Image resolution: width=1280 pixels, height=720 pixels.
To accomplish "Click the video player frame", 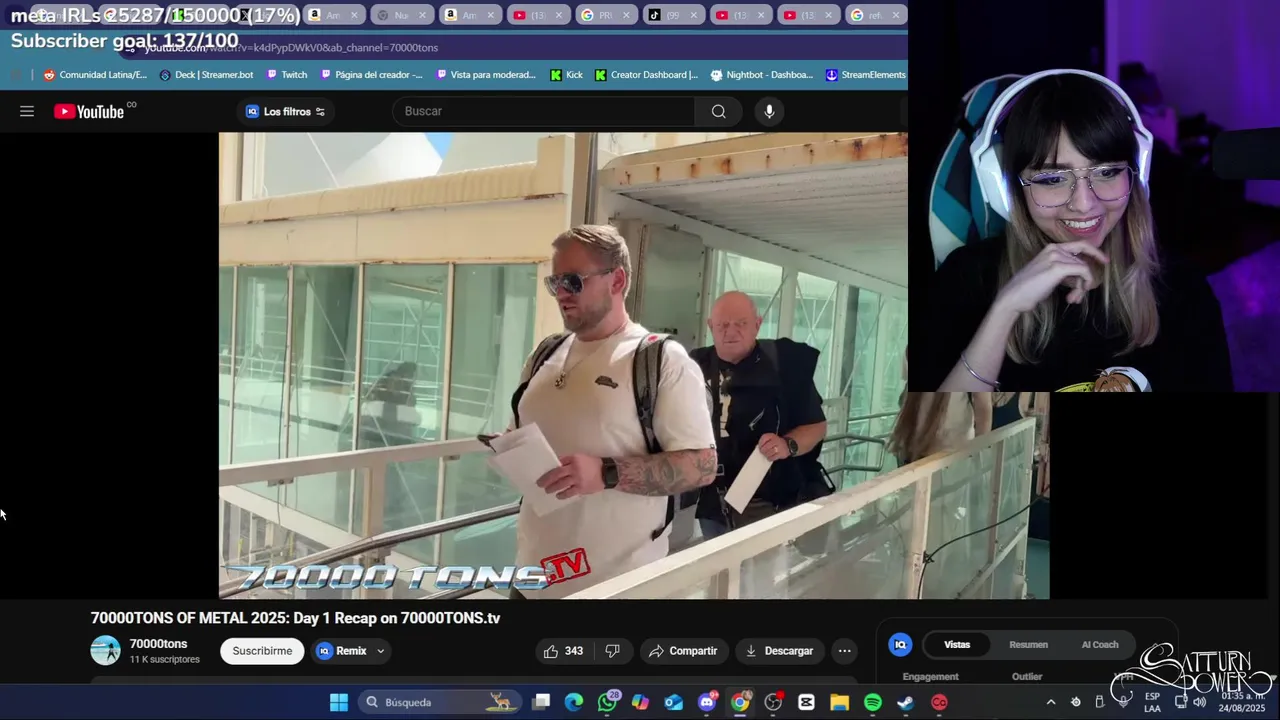I will pos(634,365).
